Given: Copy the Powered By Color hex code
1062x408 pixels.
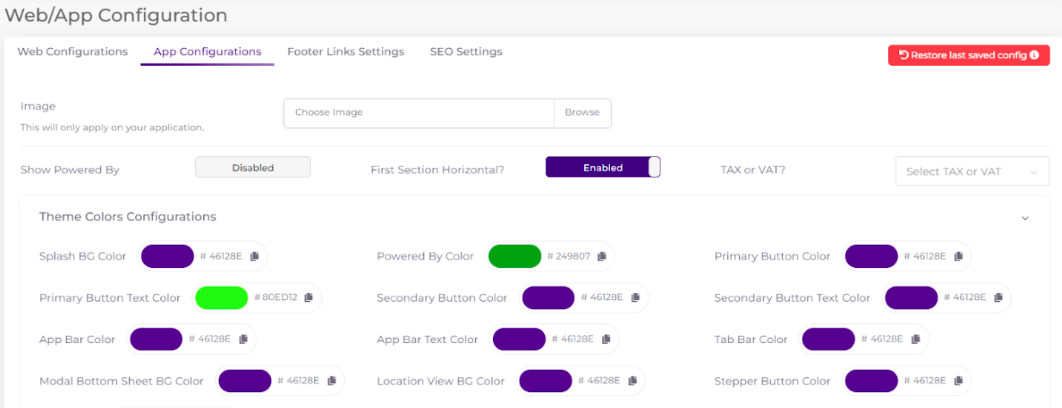Looking at the screenshot, I should (x=602, y=256).
